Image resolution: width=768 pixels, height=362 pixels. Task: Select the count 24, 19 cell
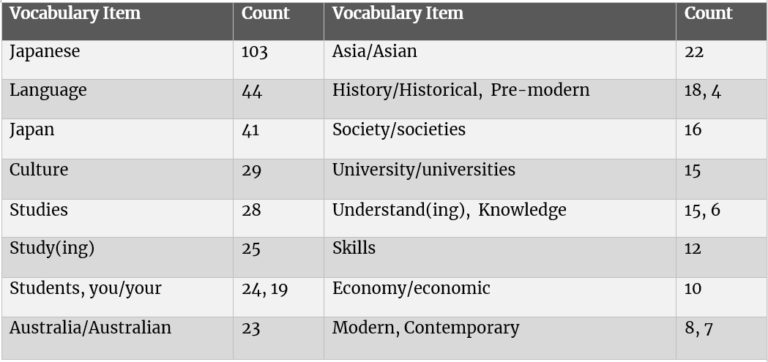(279, 297)
